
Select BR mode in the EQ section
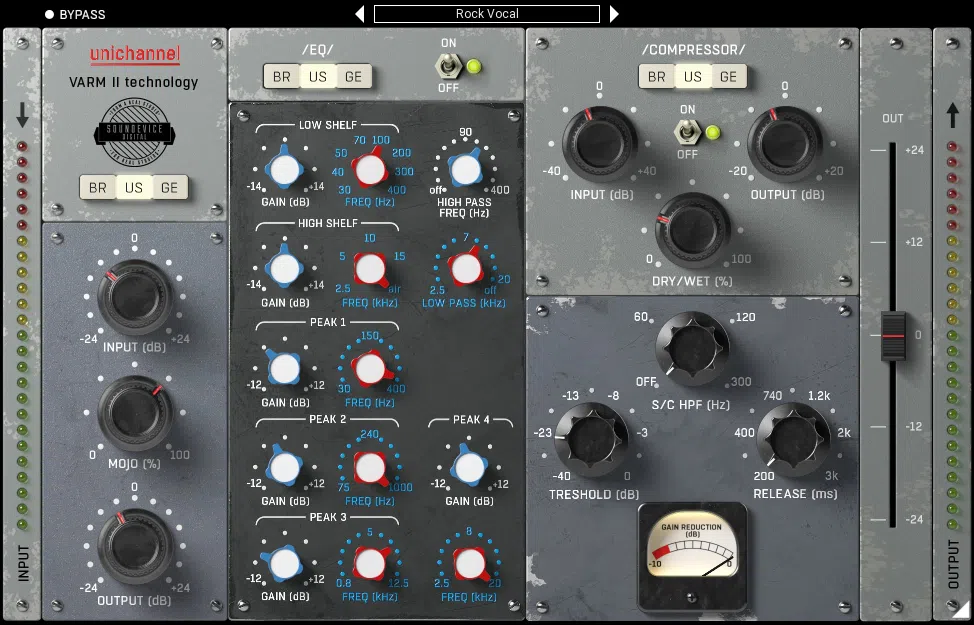[x=281, y=76]
